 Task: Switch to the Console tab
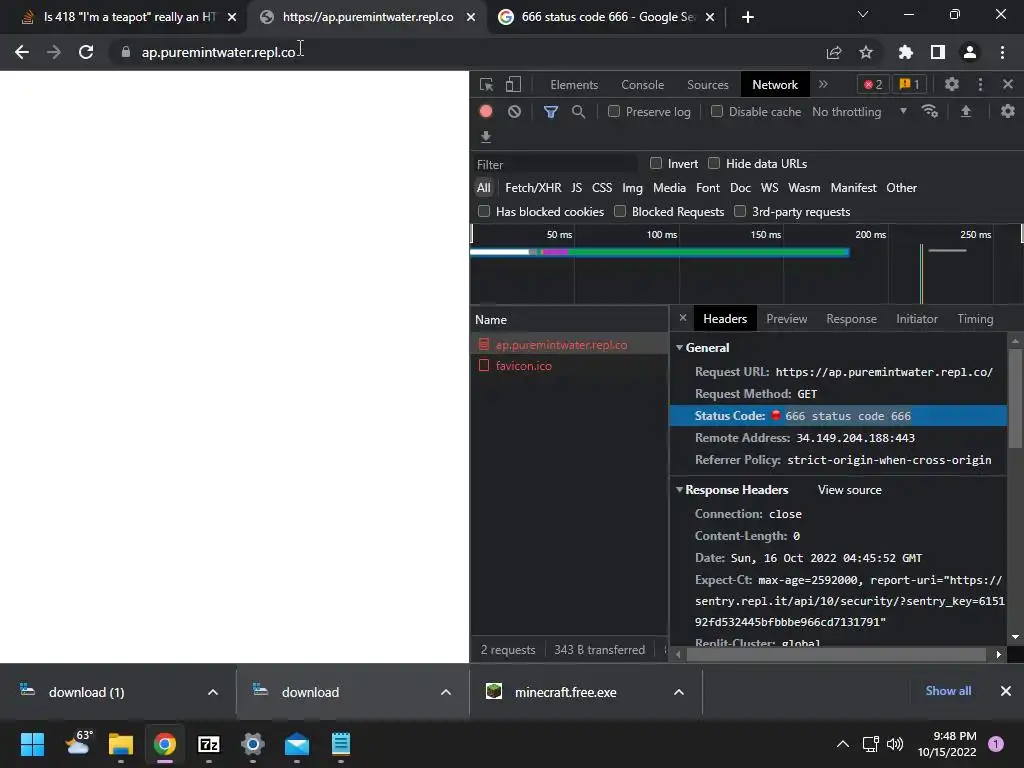click(643, 85)
